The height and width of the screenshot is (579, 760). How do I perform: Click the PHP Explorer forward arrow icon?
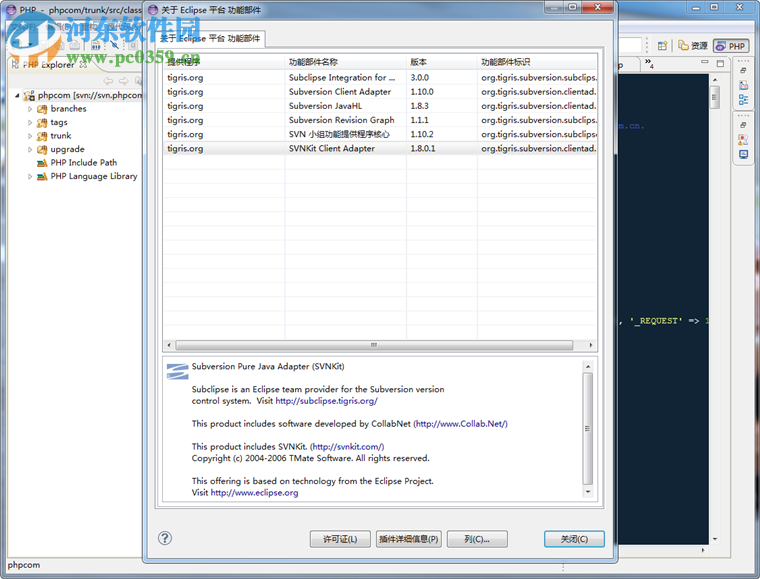124,81
